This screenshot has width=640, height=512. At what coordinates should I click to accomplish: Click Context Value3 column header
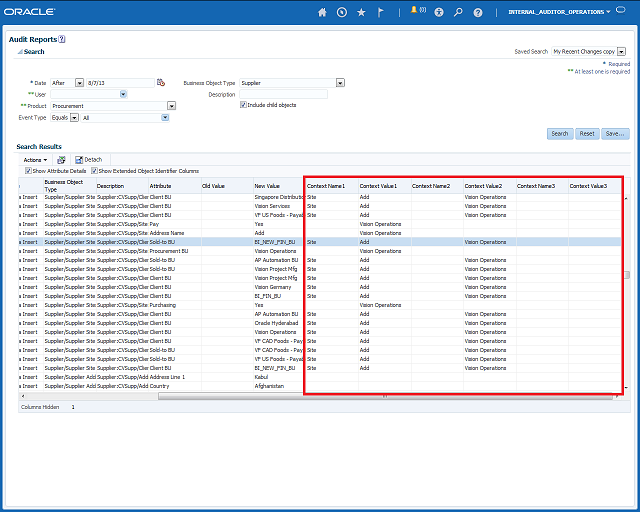coord(595,186)
